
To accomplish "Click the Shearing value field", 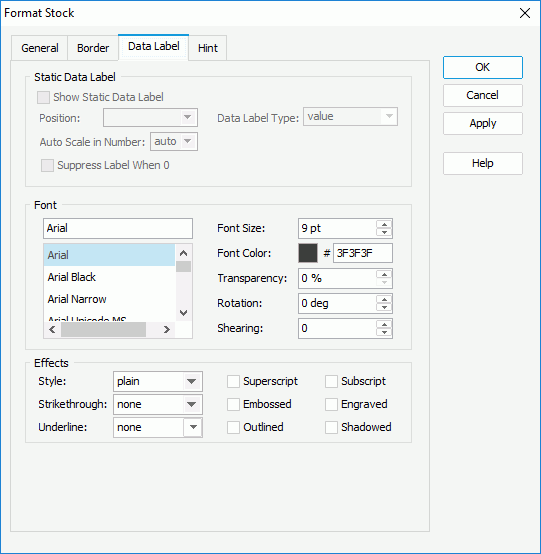I will tap(337, 328).
